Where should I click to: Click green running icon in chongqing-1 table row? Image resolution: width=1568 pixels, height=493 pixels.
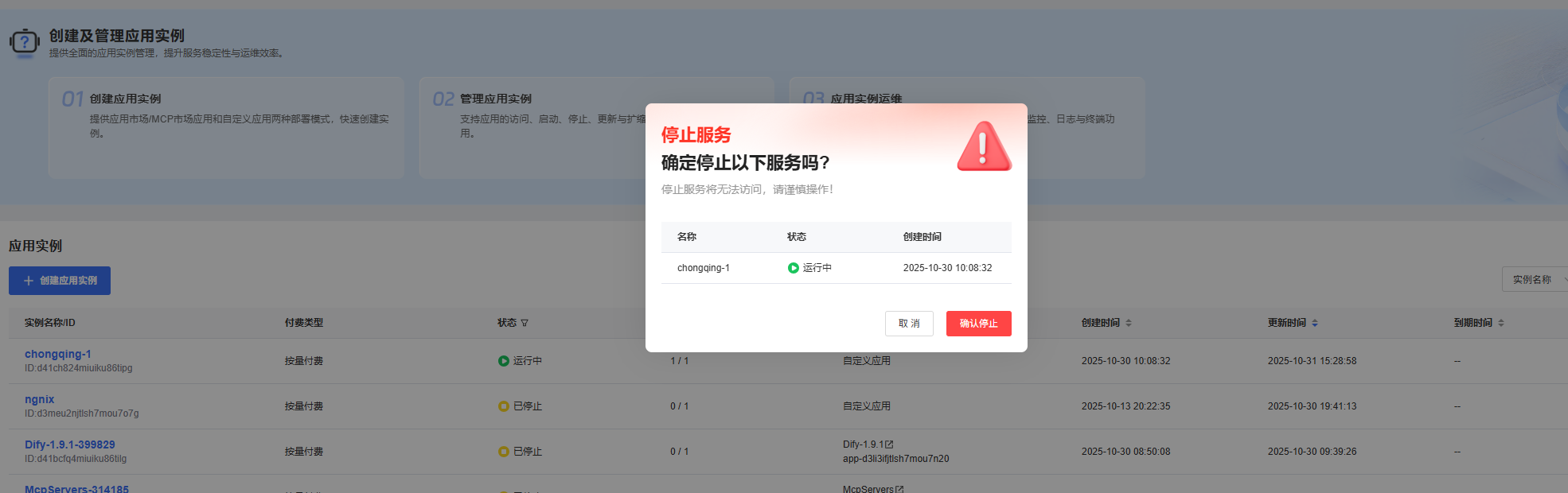click(x=503, y=361)
